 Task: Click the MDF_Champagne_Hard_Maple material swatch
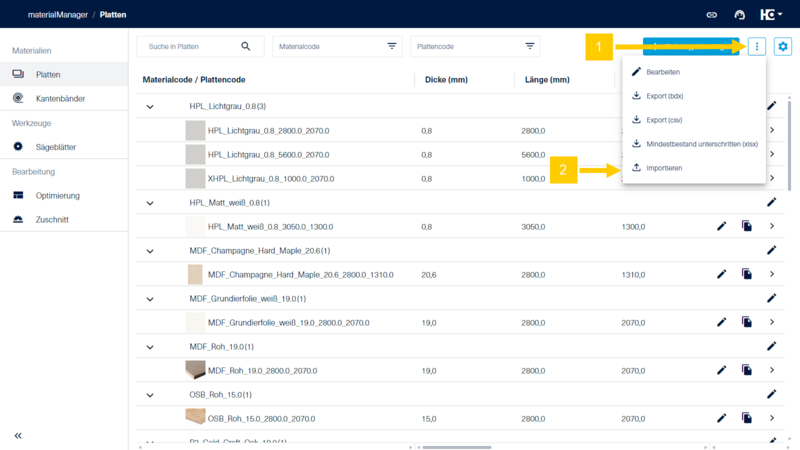click(195, 274)
